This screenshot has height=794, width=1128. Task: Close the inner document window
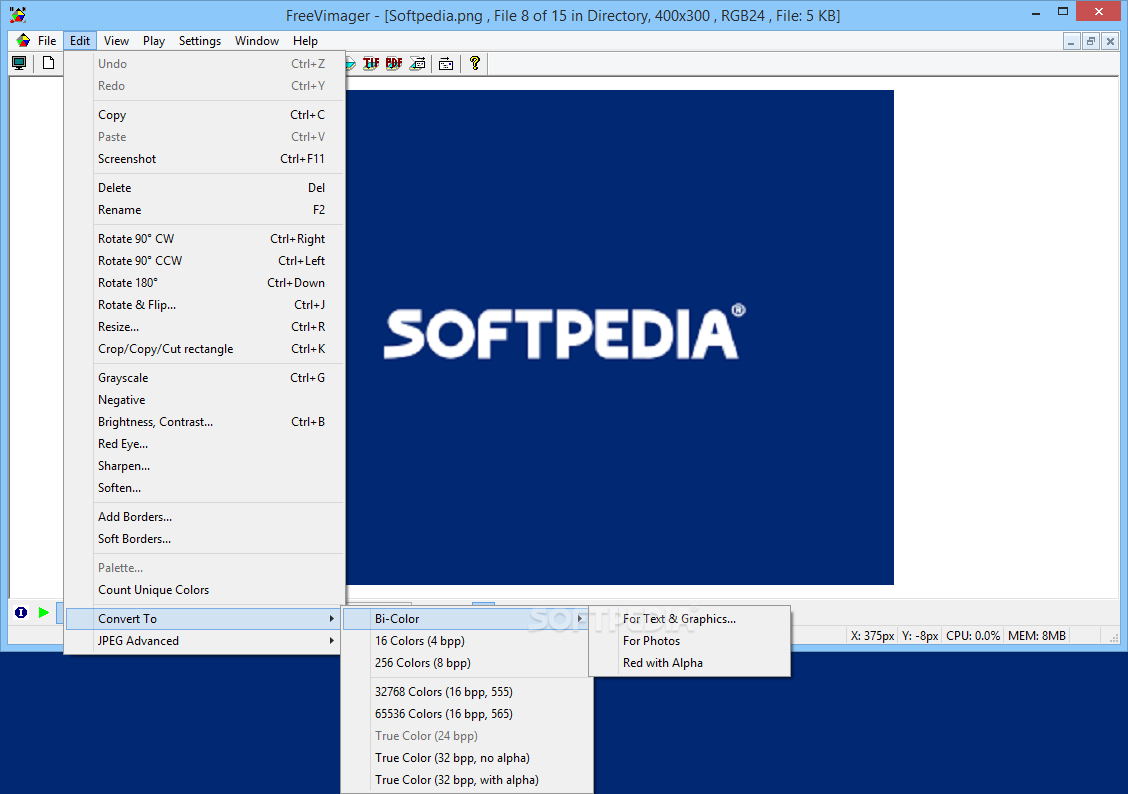(1110, 42)
